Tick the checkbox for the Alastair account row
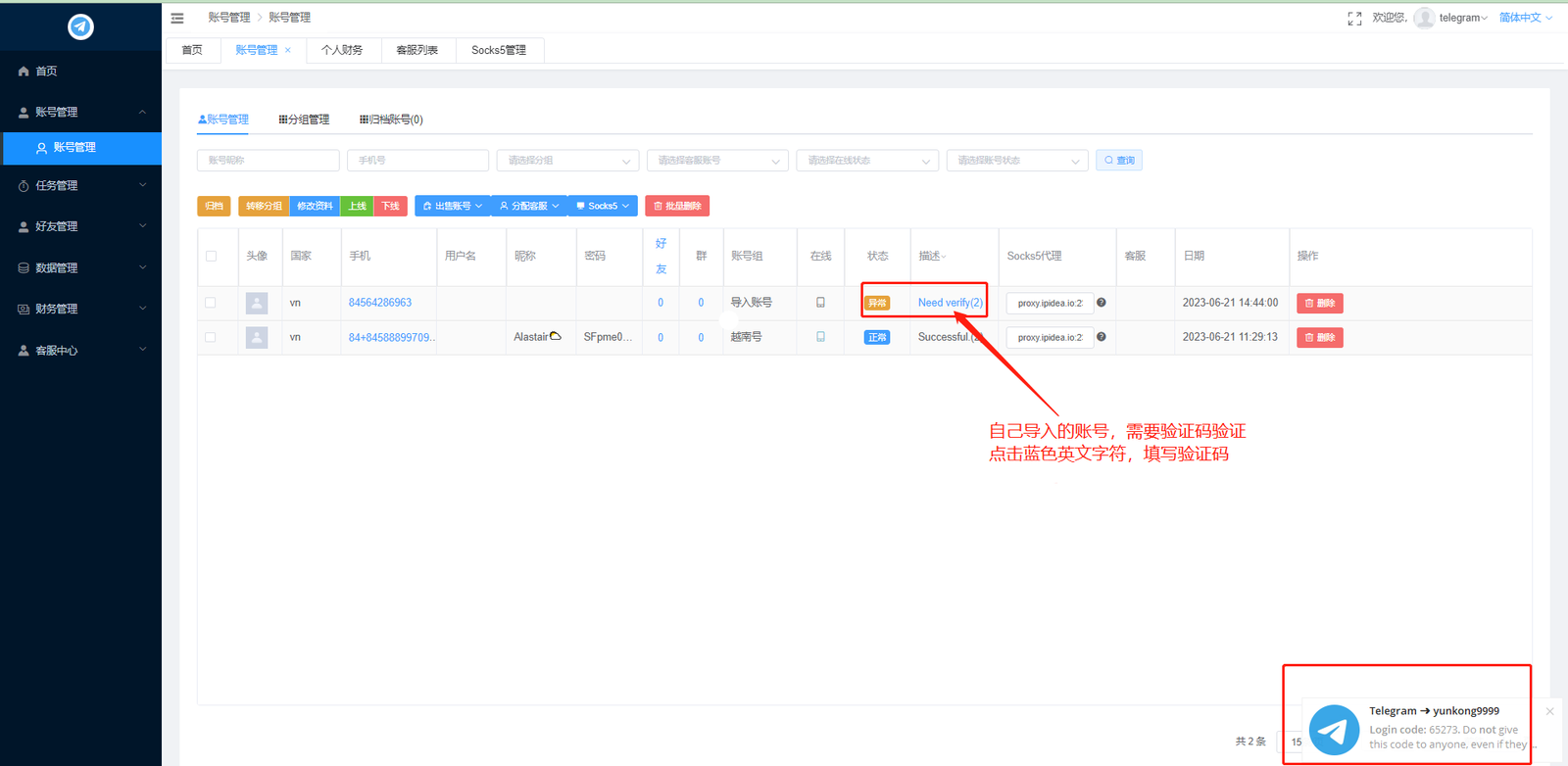This screenshot has width=1568, height=766. pos(211,337)
